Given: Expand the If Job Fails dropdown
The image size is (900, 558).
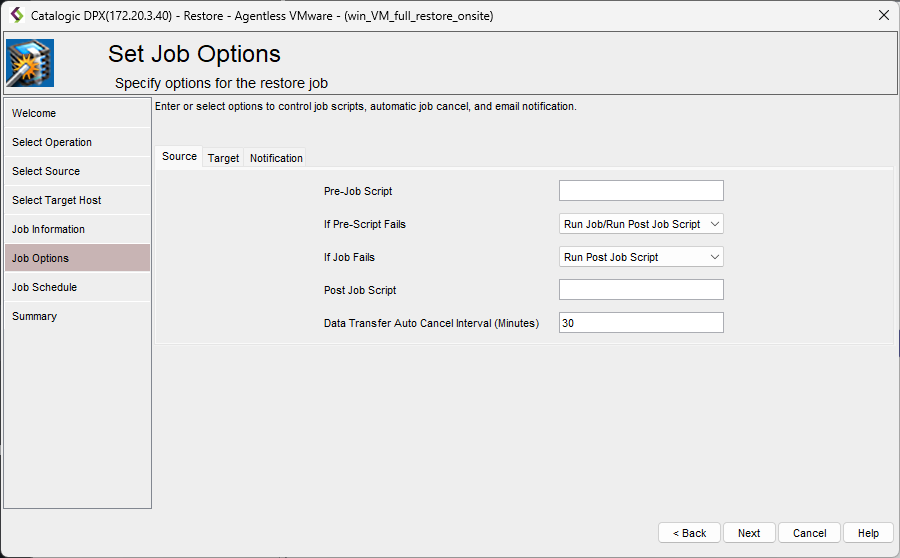Looking at the screenshot, I should pos(640,257).
